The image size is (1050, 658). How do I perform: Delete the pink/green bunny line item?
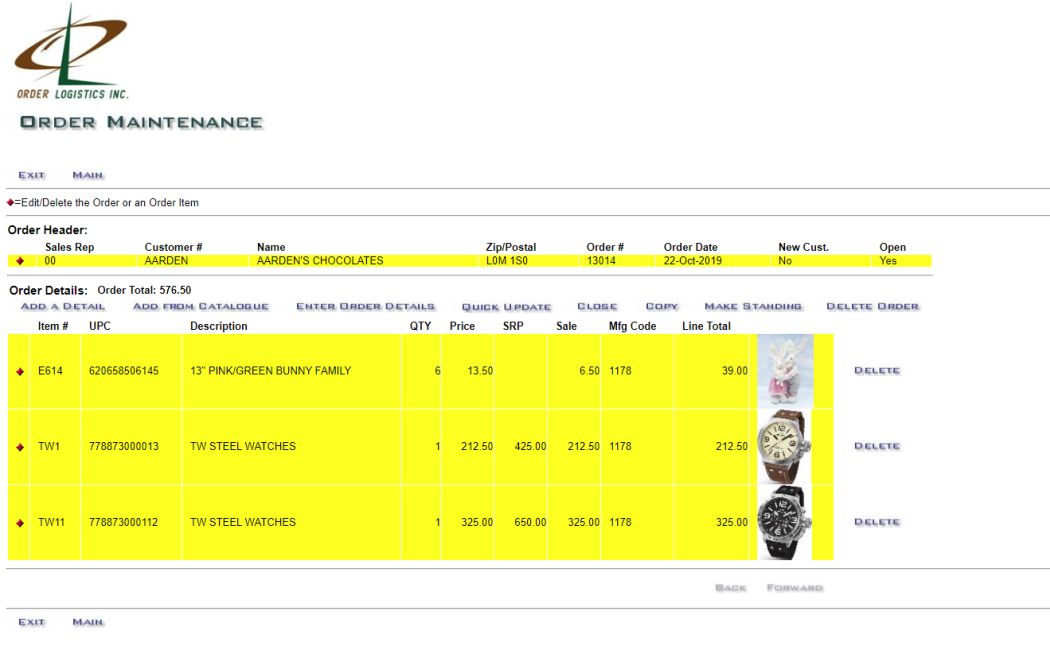[x=877, y=370]
